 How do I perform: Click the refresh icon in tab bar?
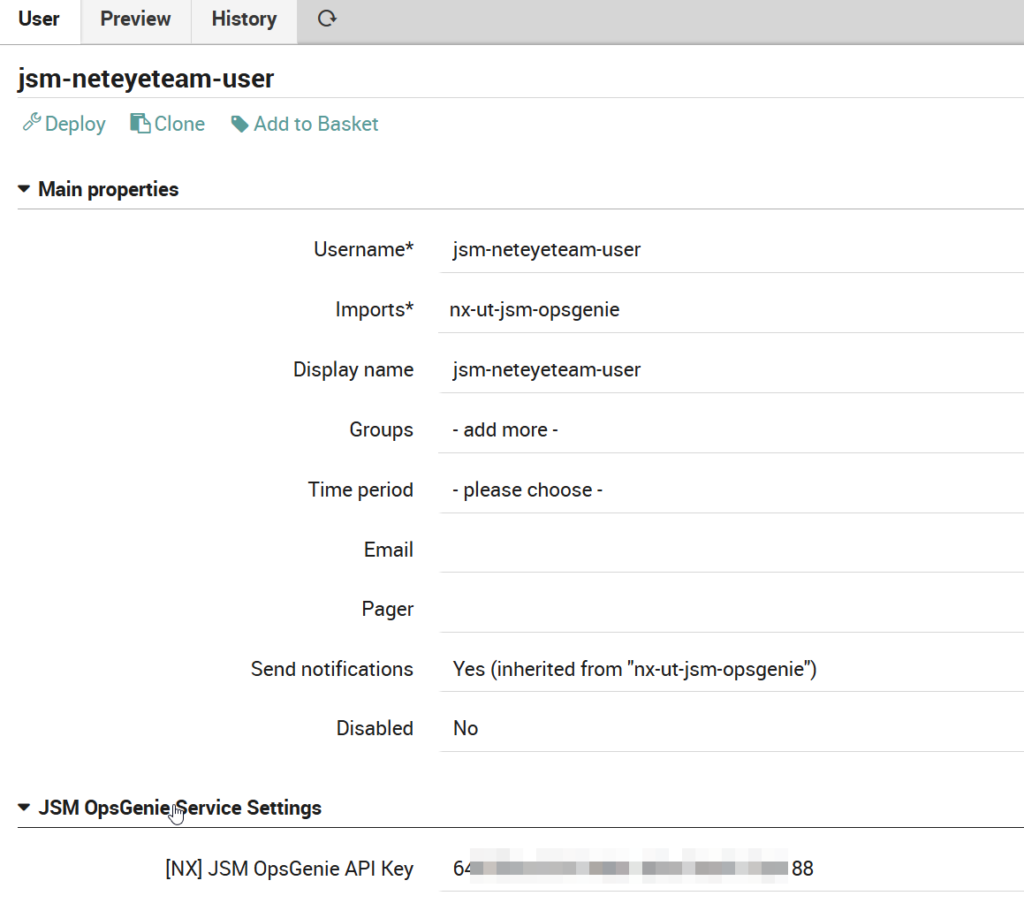[x=327, y=19]
